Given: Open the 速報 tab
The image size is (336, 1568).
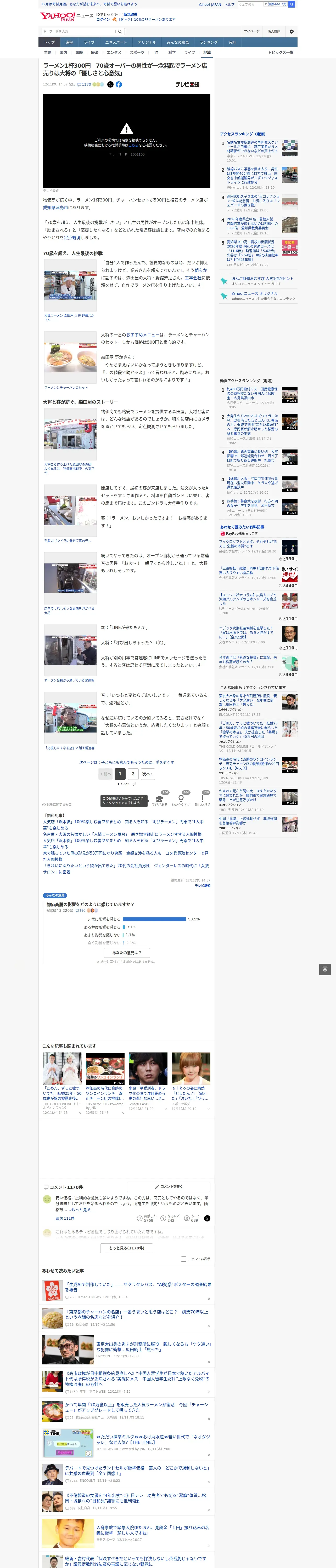Looking at the screenshot, I should [69, 43].
